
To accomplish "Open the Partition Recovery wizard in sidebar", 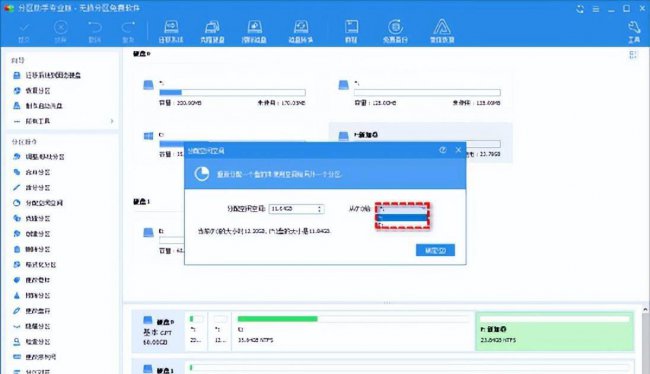I will (32, 90).
